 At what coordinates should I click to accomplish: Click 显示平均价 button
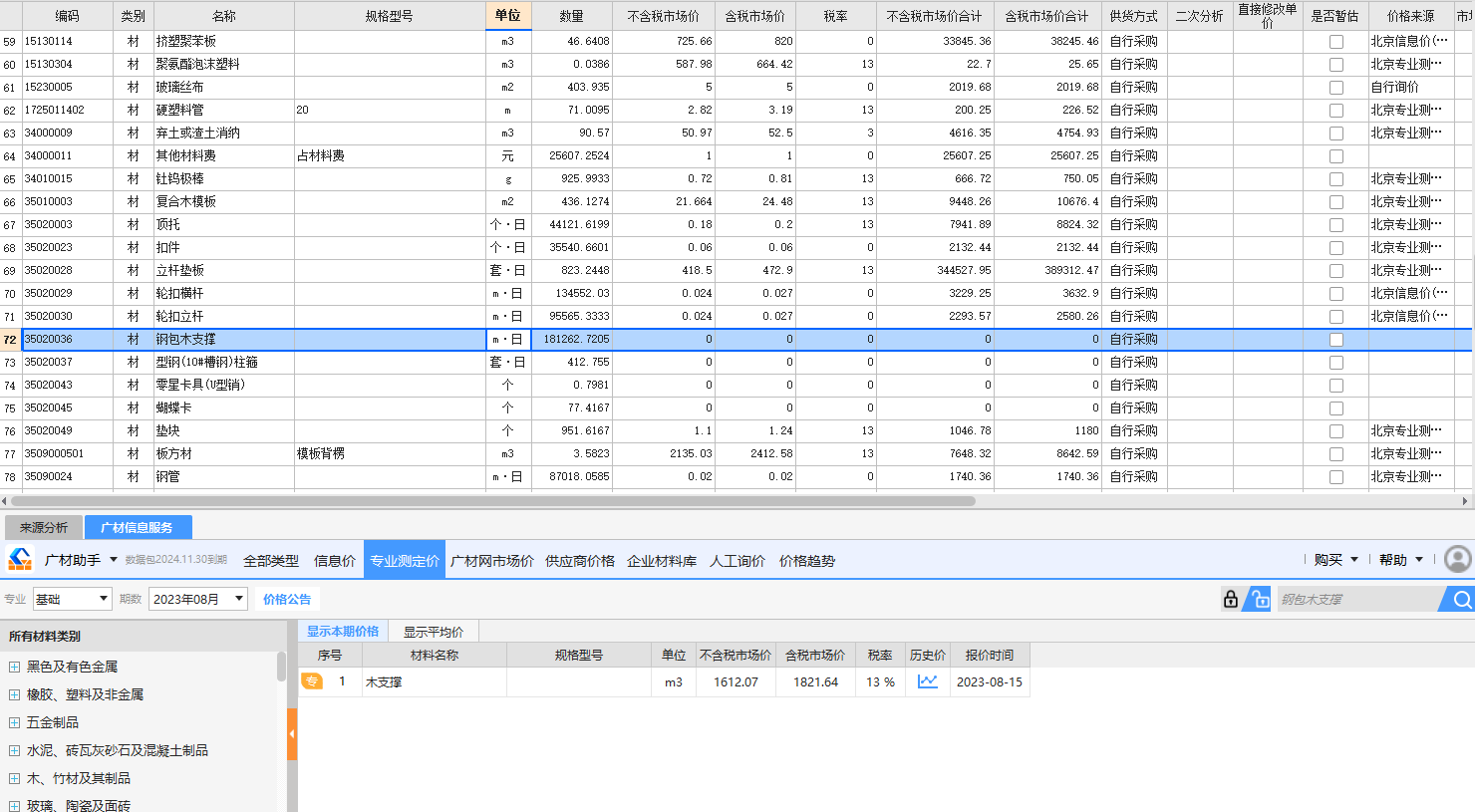[x=434, y=632]
